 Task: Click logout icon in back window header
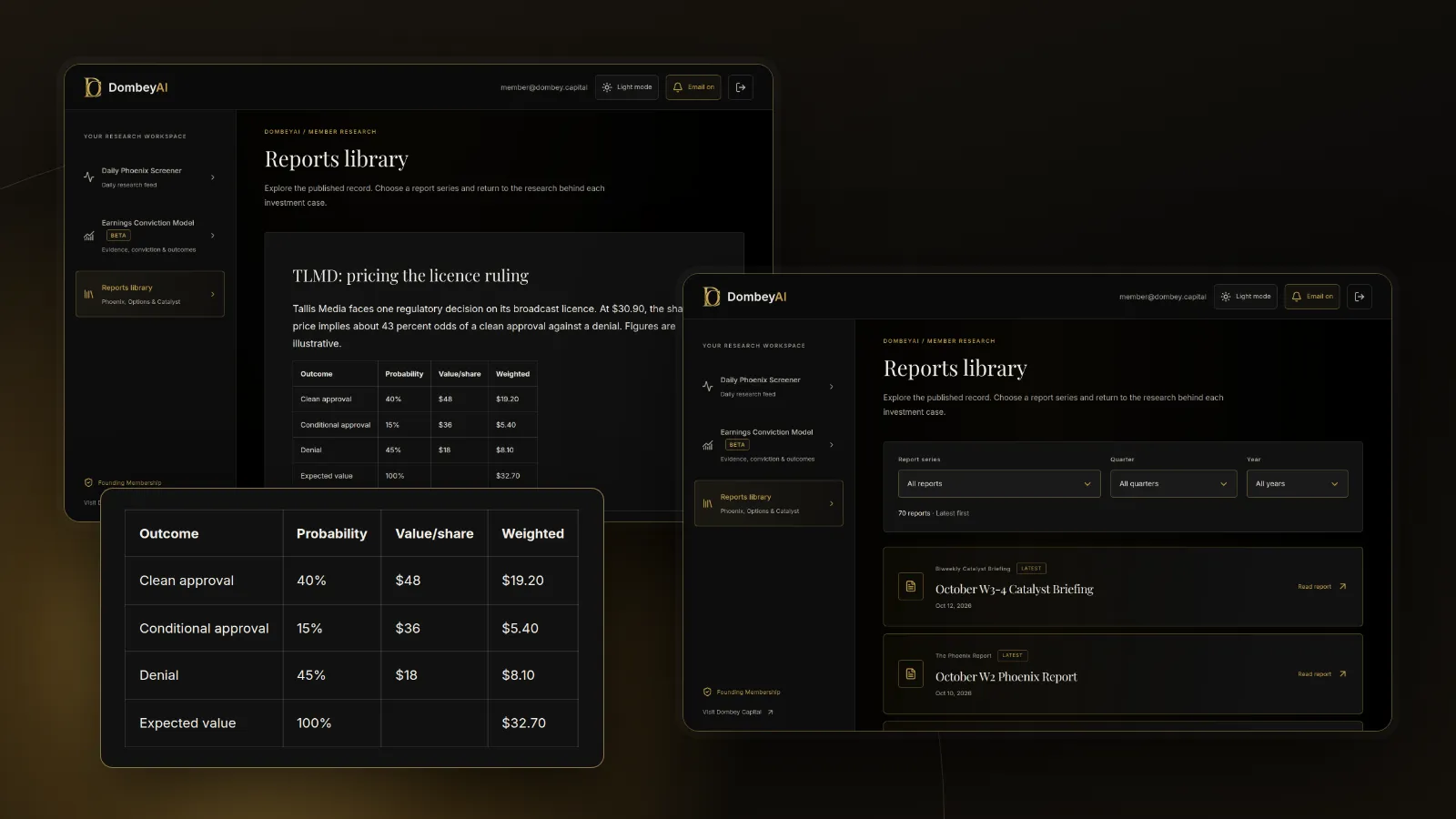tap(741, 87)
